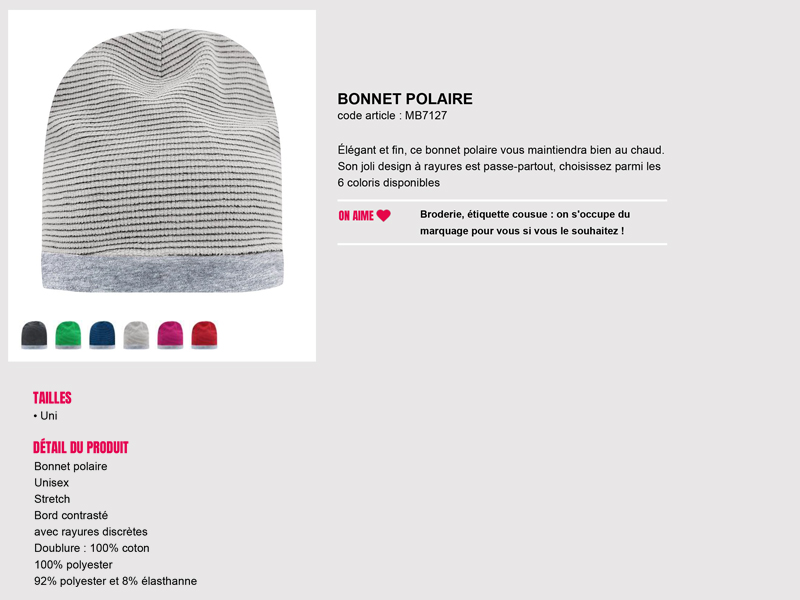Click the grey contrast brim of the beanie
800x600 pixels.
(162, 272)
